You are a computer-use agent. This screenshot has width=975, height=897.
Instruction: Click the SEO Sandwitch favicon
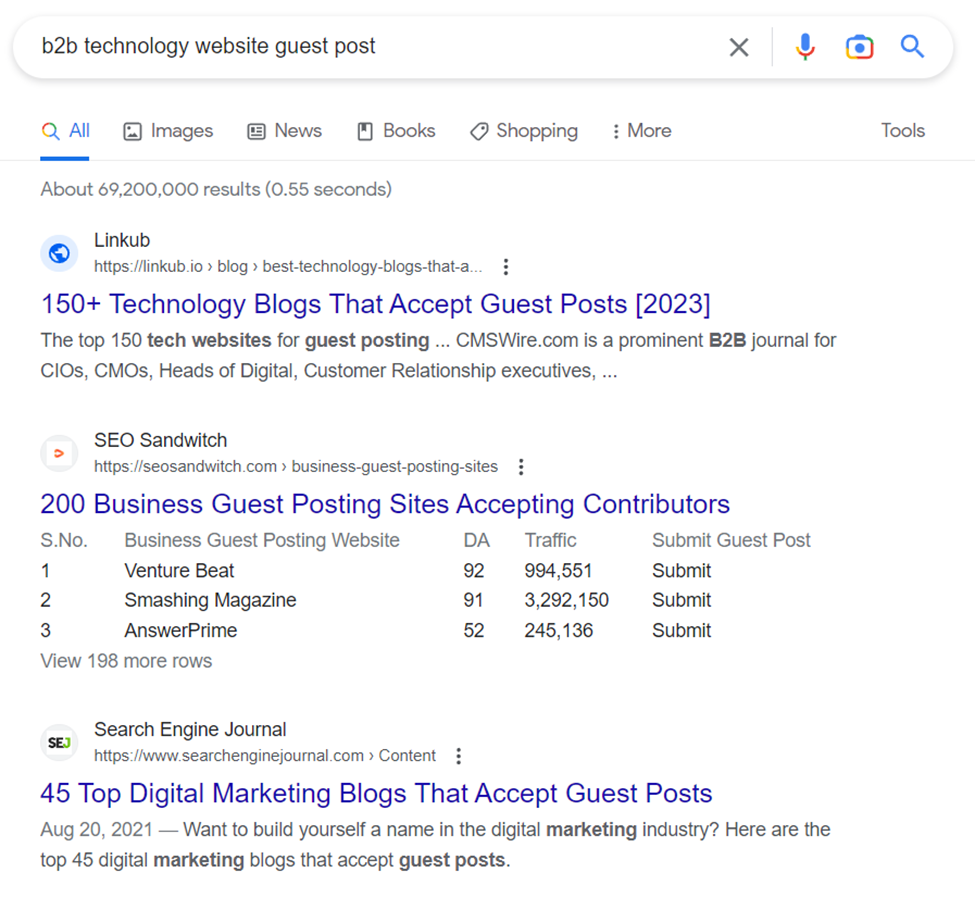tap(59, 453)
